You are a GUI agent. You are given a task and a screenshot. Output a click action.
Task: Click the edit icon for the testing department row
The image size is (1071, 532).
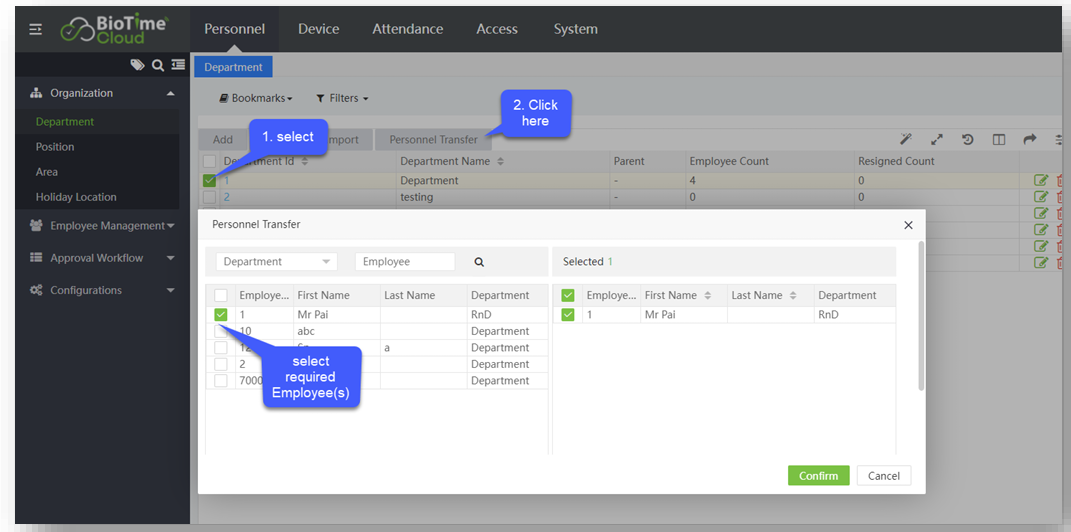pyautogui.click(x=1041, y=197)
